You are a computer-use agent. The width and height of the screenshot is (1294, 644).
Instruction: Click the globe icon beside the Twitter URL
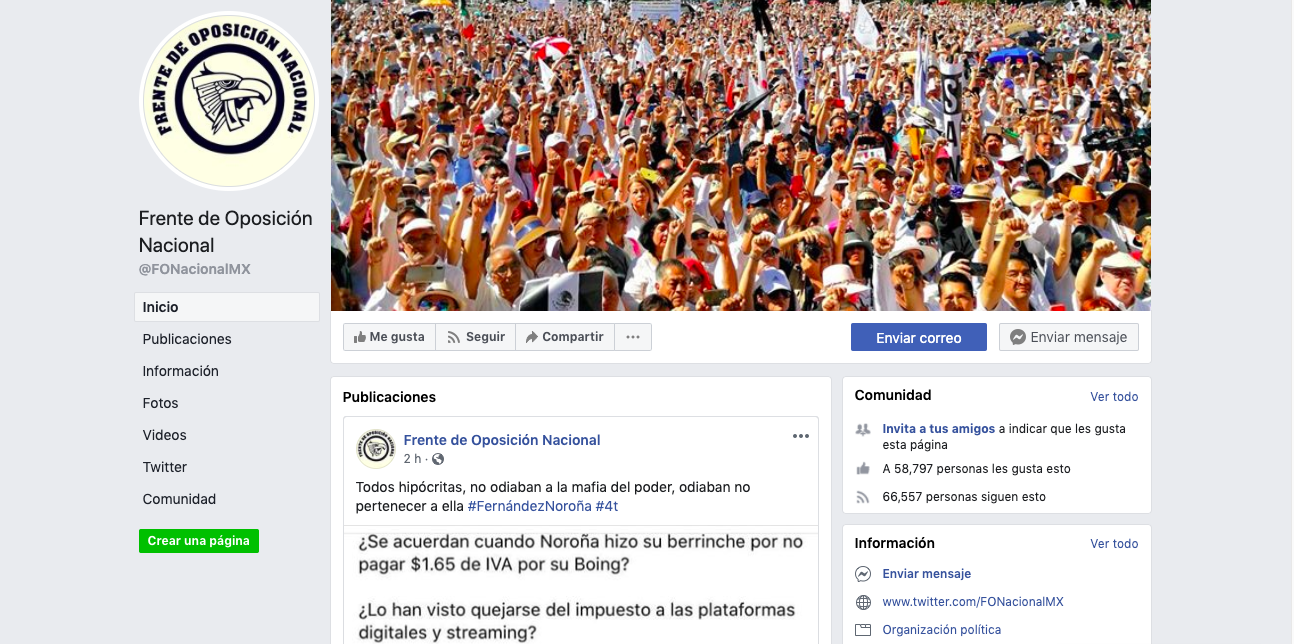pos(863,602)
